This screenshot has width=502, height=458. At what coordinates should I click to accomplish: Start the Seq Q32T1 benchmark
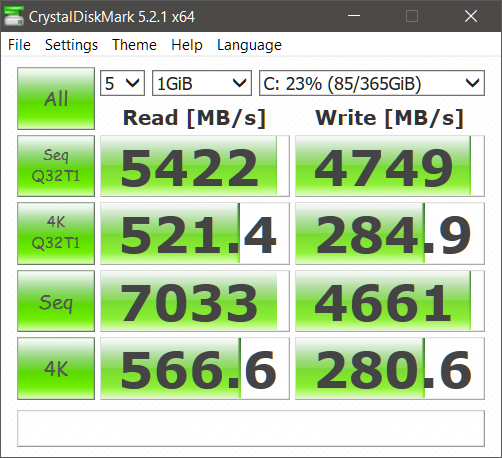56,166
